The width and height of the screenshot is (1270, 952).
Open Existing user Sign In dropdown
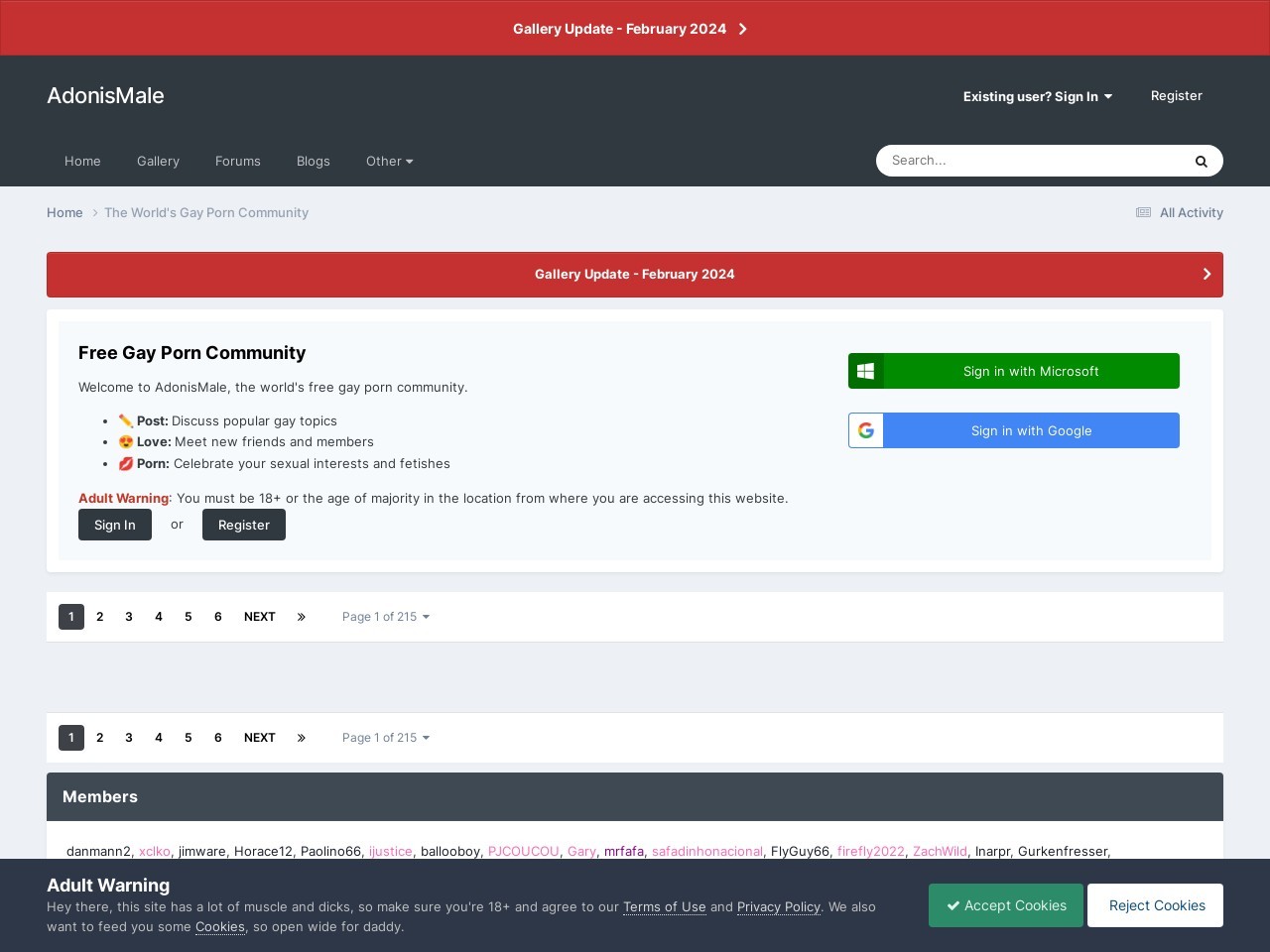click(x=1038, y=96)
